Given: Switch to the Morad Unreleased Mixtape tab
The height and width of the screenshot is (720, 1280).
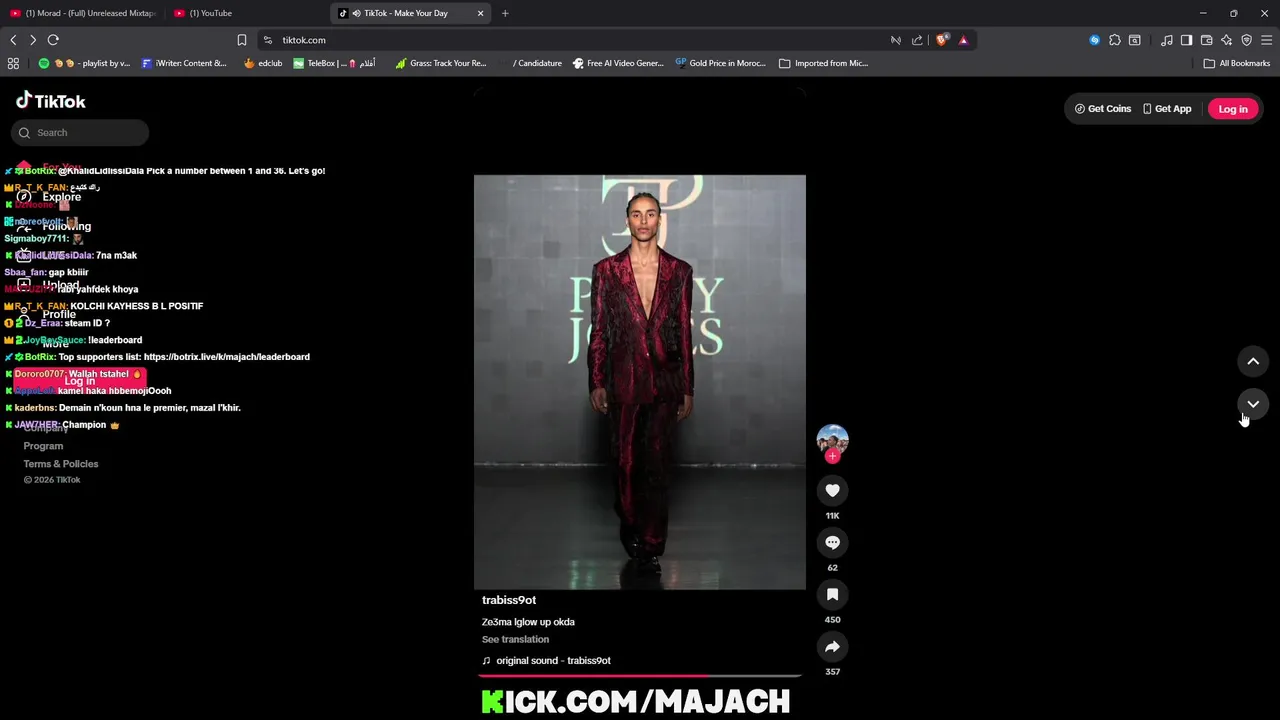Looking at the screenshot, I should tap(83, 13).
